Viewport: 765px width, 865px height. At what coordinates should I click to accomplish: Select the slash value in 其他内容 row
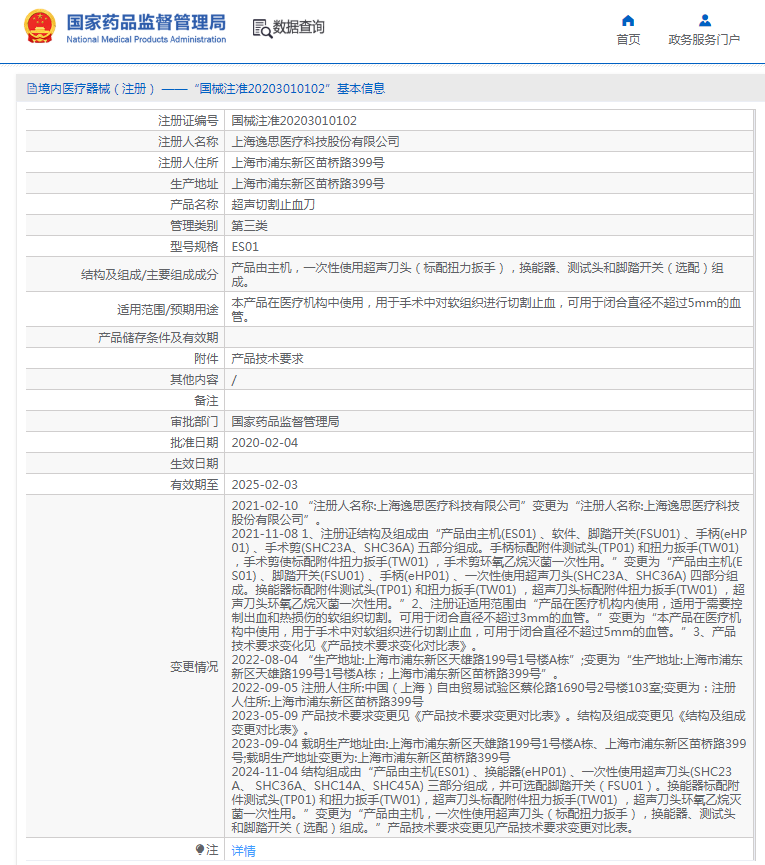(234, 380)
